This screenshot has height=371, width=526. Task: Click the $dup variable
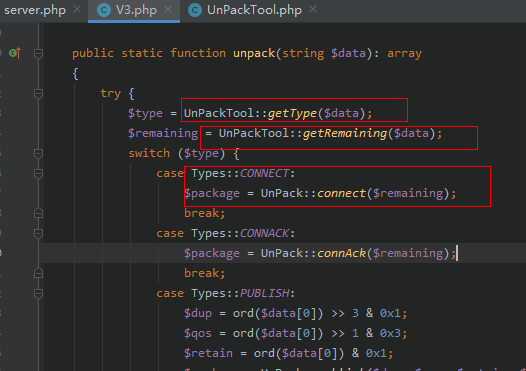click(x=198, y=313)
